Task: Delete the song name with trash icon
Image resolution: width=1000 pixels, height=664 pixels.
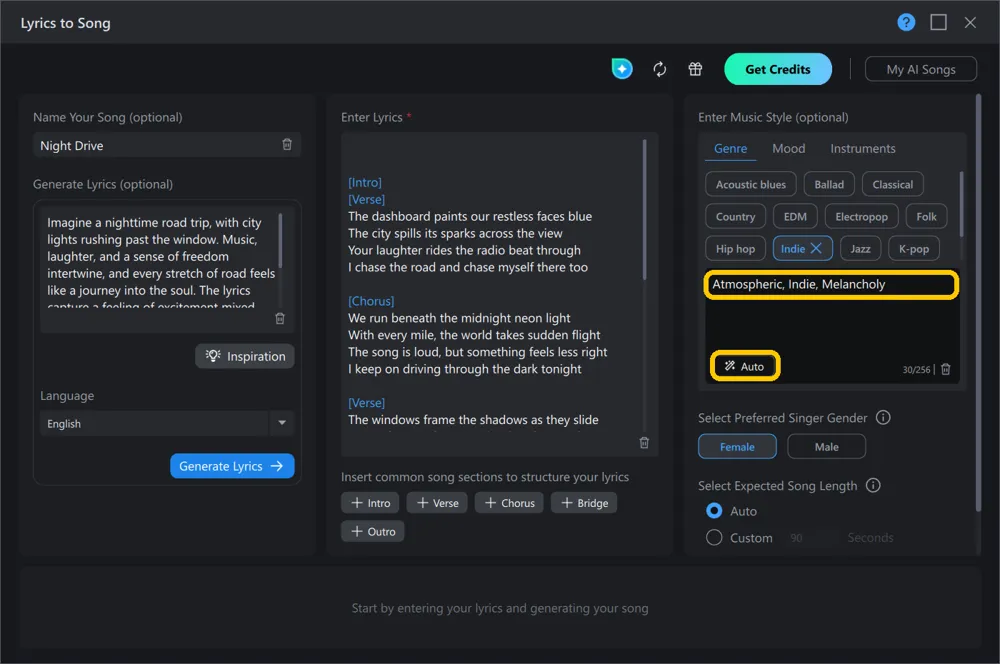Action: [287, 145]
